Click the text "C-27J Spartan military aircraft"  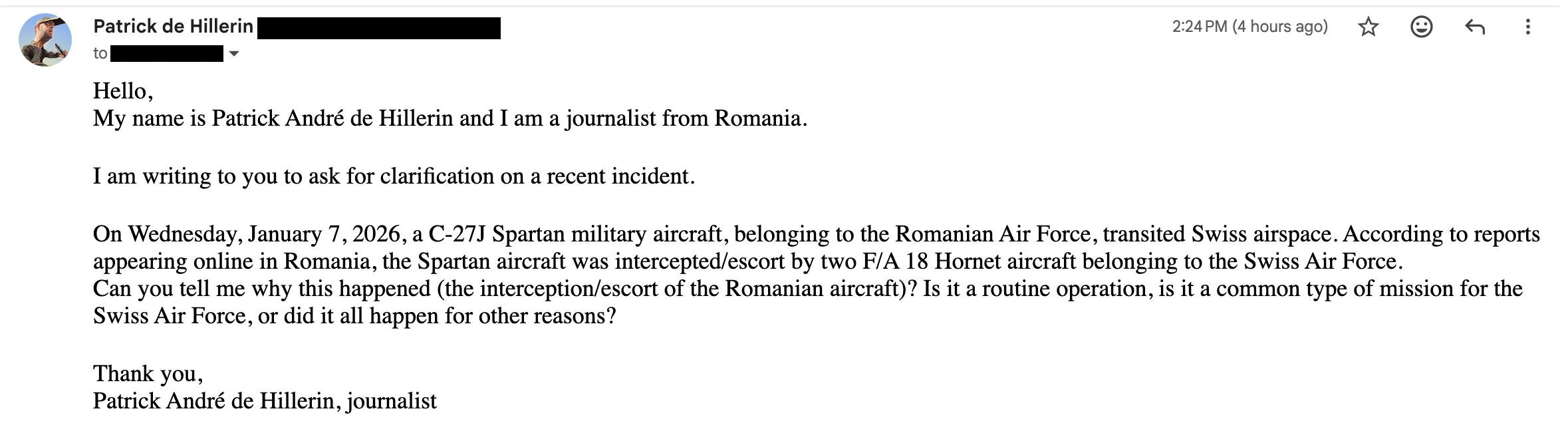pyautogui.click(x=575, y=234)
